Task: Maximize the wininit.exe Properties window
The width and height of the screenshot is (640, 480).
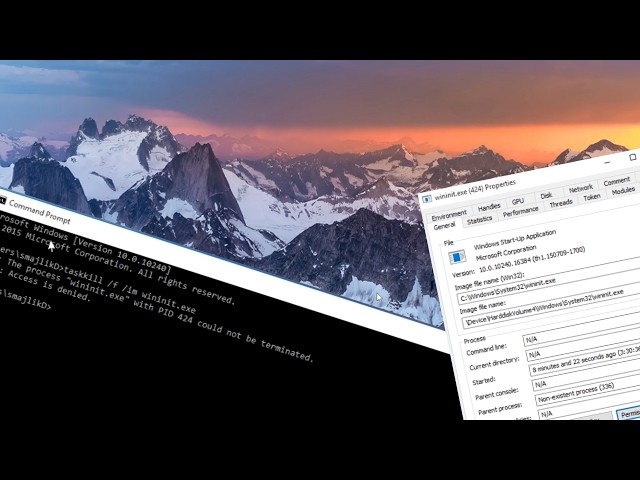Action: click(633, 157)
